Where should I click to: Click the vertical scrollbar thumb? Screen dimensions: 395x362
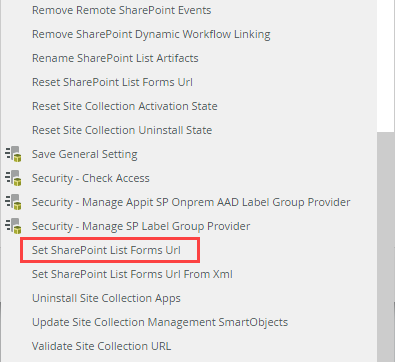[x=386, y=247]
